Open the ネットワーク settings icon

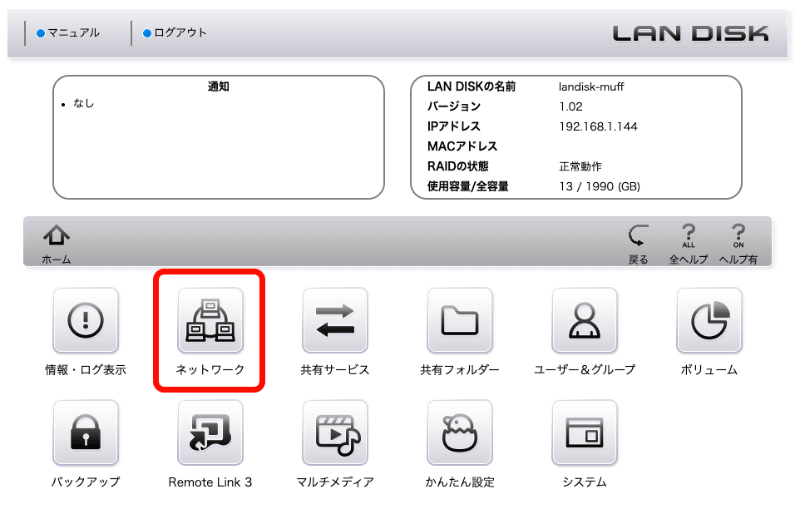[210, 321]
